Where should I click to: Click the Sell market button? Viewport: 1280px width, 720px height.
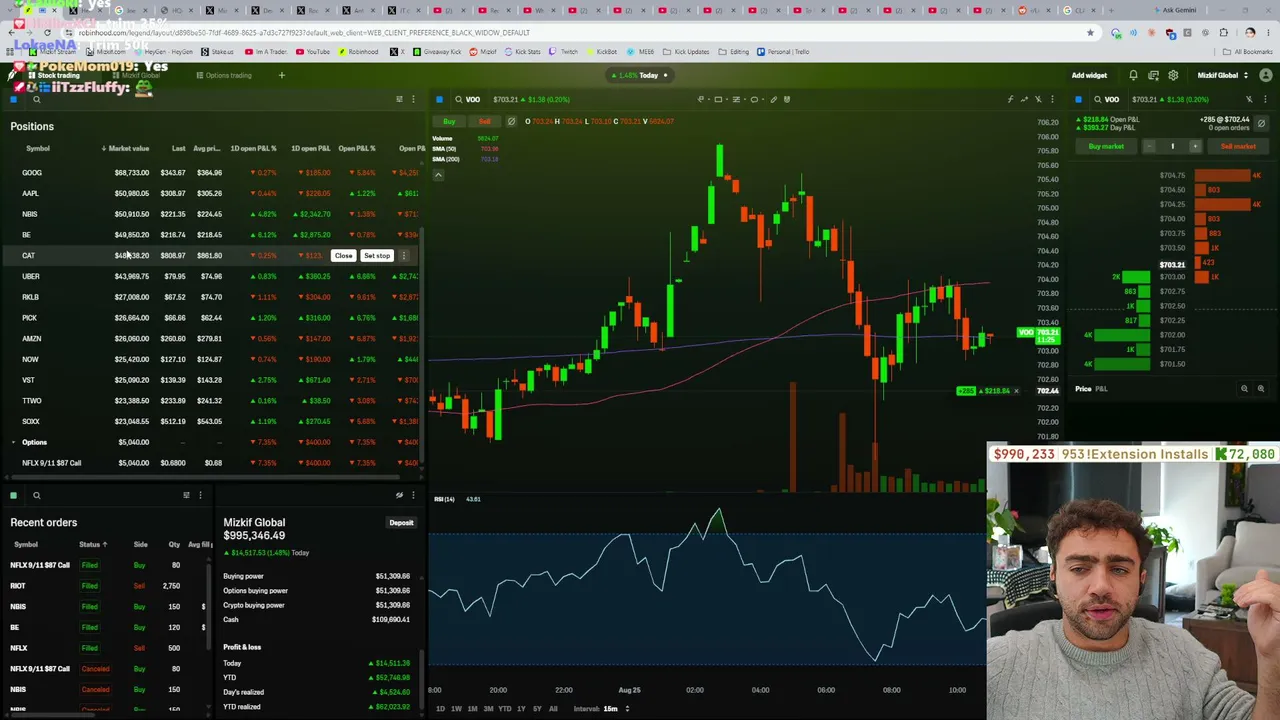[x=1238, y=146]
